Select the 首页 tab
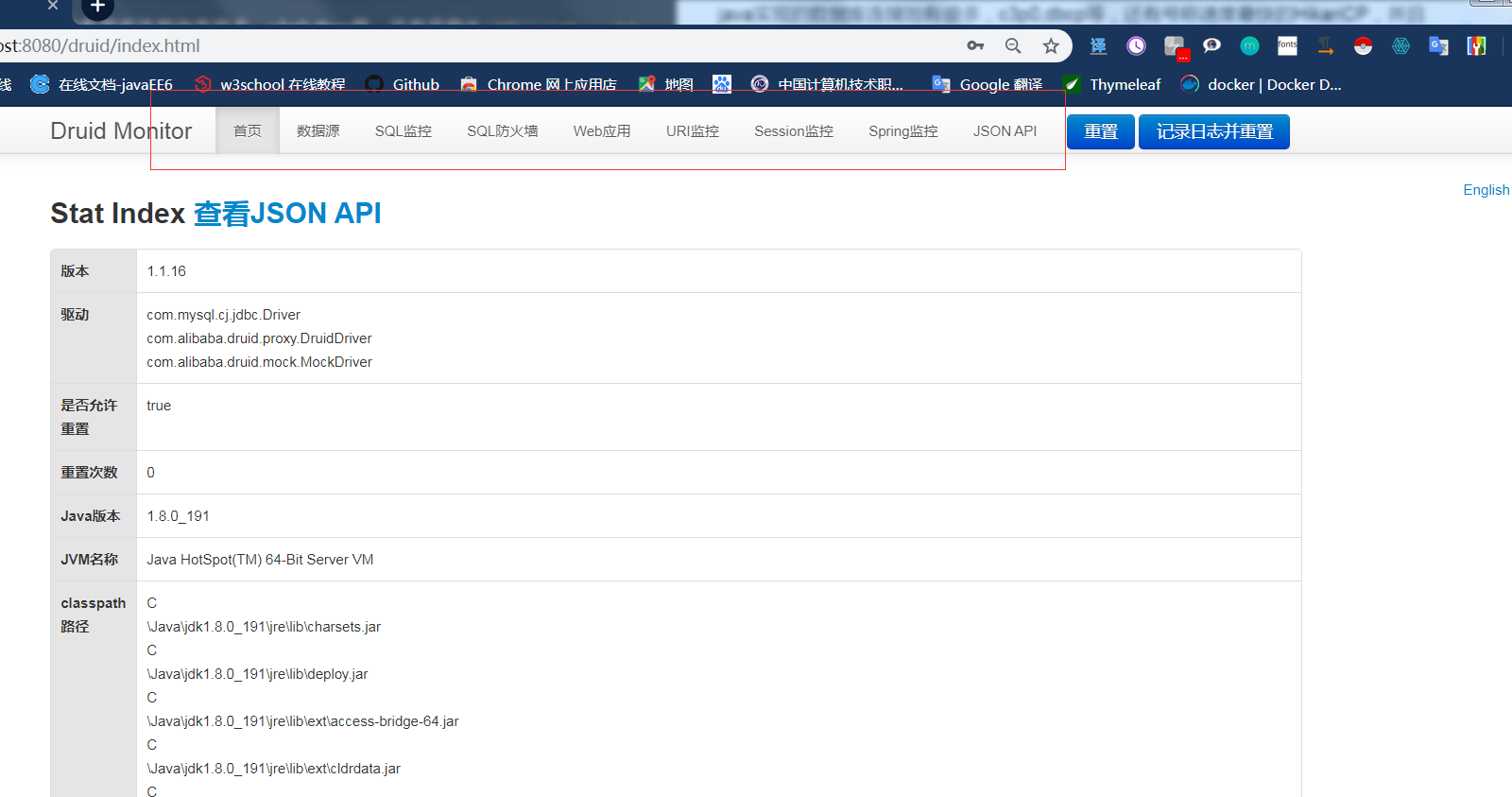The width and height of the screenshot is (1512, 797). point(248,130)
